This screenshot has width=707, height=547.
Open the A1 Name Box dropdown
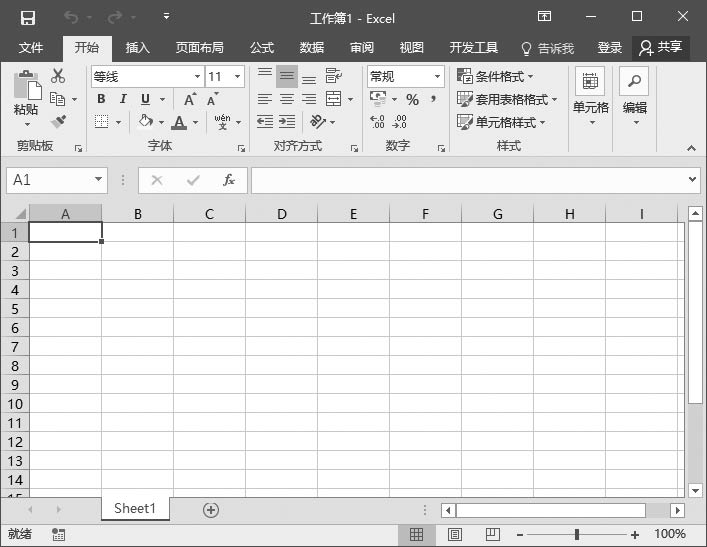(98, 179)
